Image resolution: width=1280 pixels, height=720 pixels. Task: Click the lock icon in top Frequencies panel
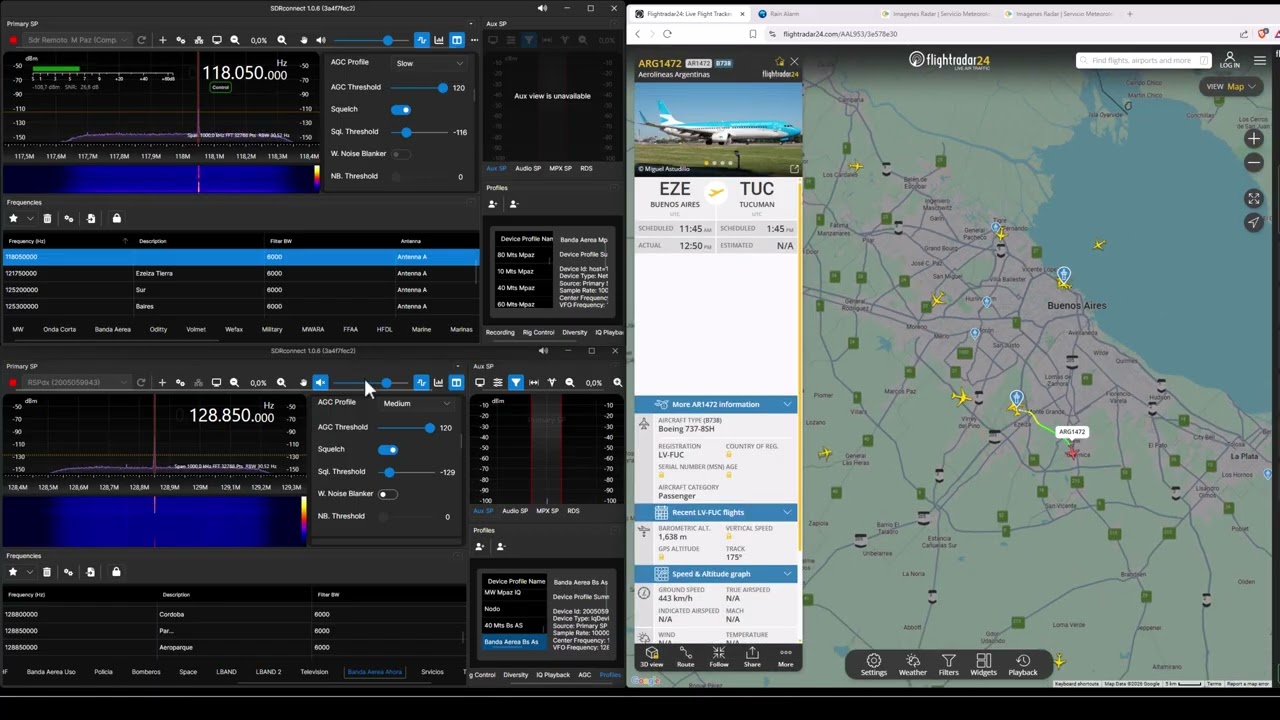tap(116, 218)
